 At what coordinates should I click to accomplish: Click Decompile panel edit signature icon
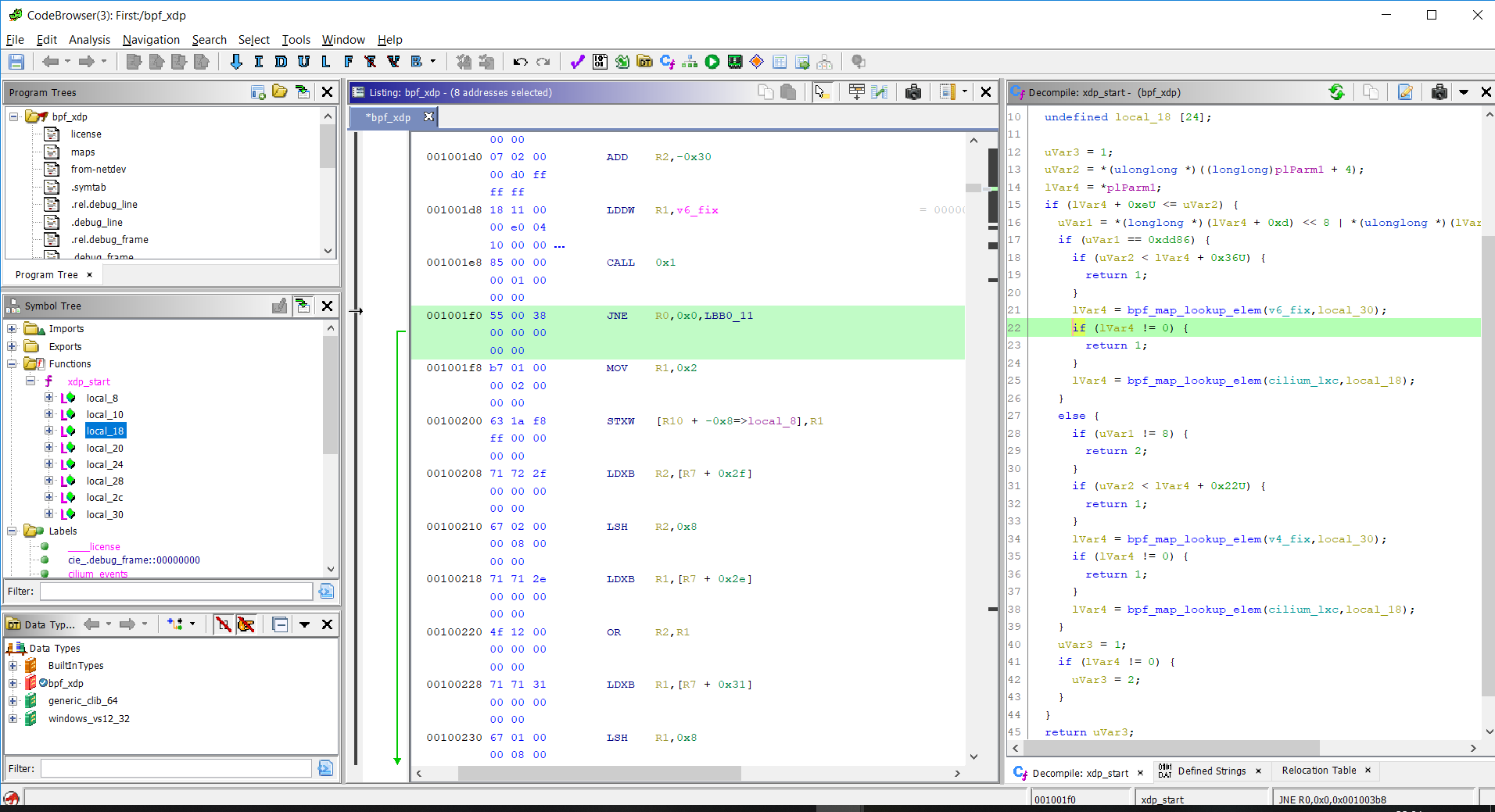pos(1405,92)
